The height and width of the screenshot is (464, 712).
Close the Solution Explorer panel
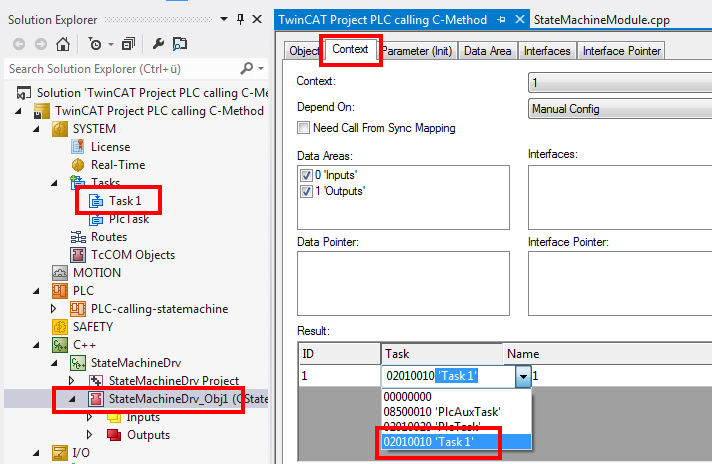(x=257, y=20)
